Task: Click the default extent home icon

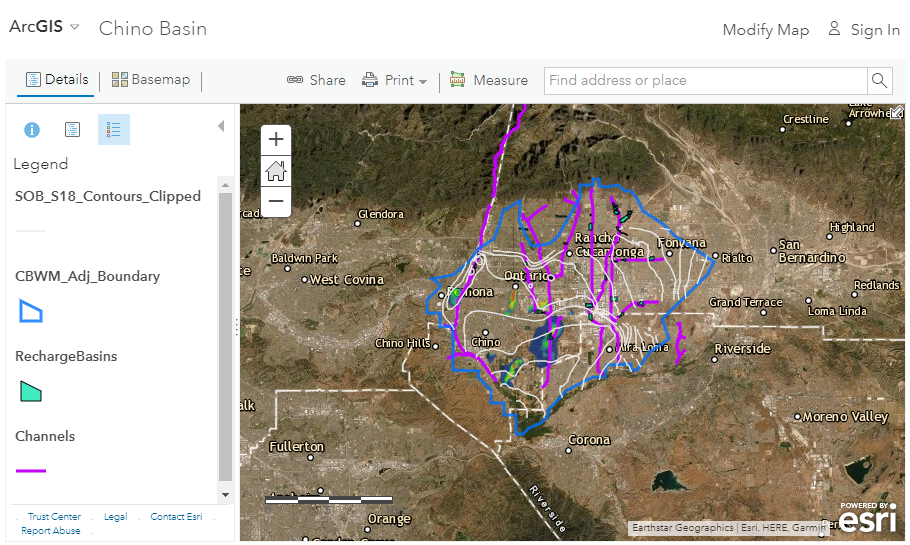Action: pos(276,171)
